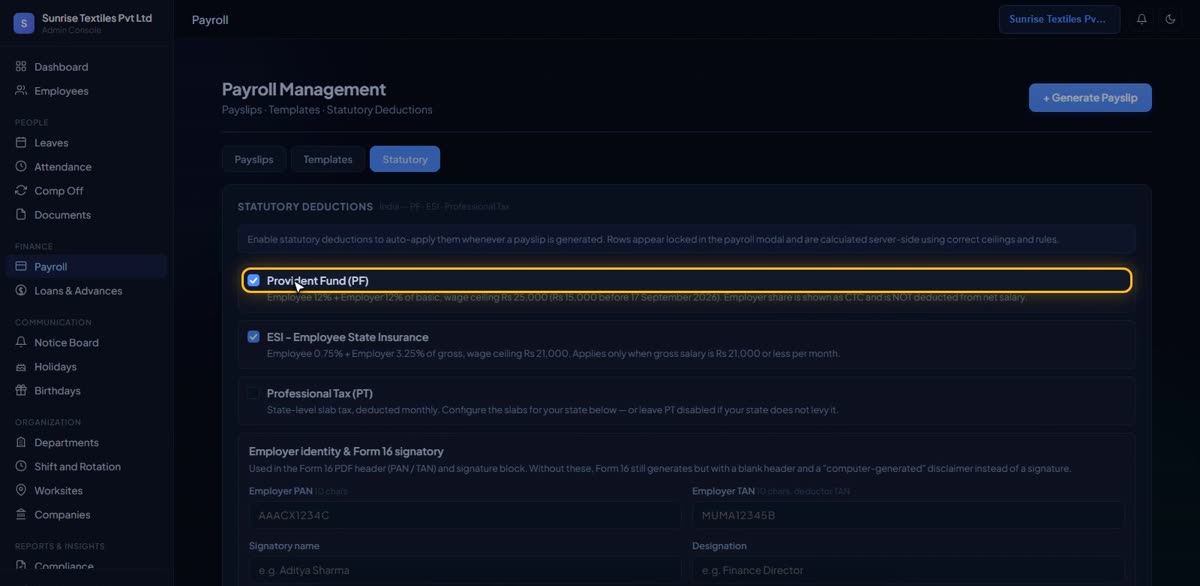This screenshot has width=1200, height=586.
Task: Focus the Designation input field
Action: coord(908,570)
